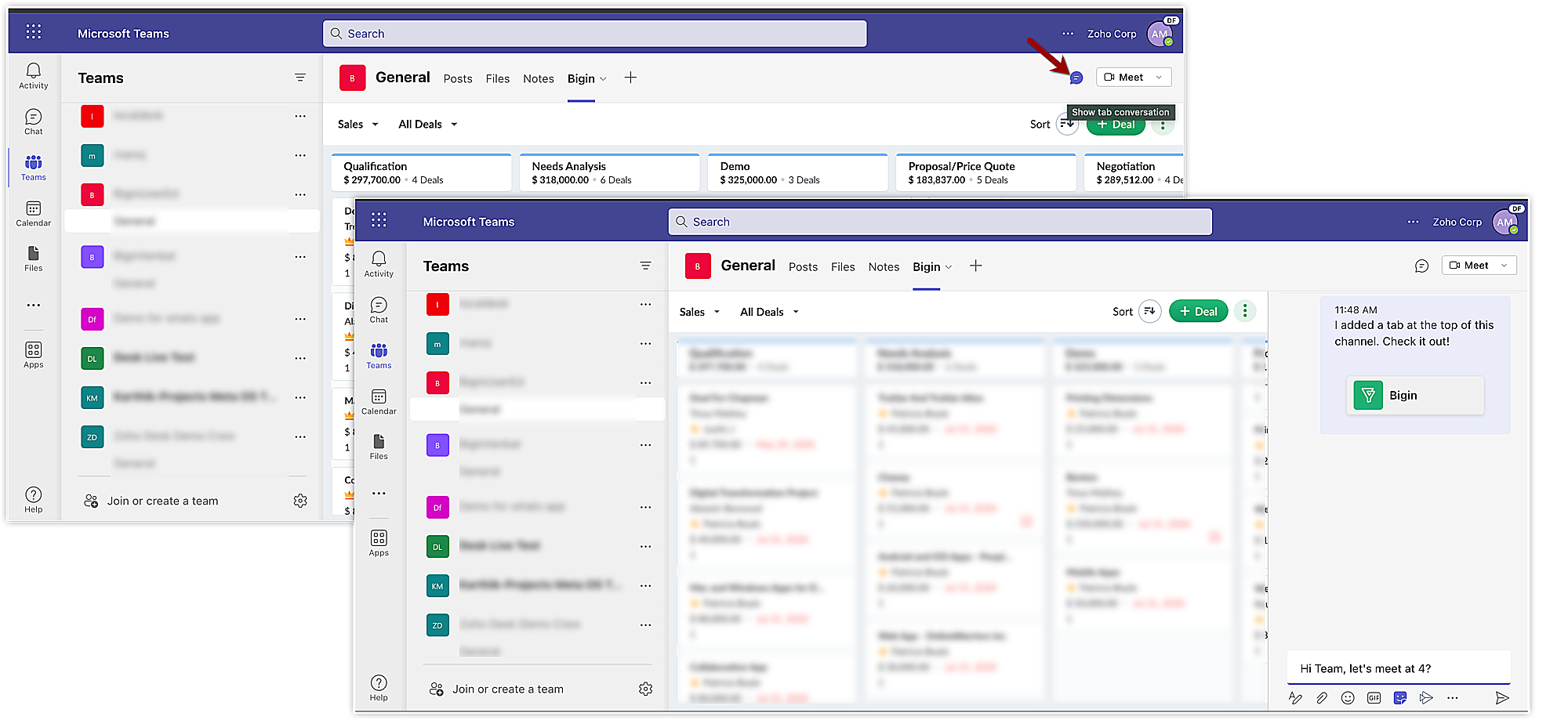Image resolution: width=1568 pixels, height=720 pixels.
Task: Open the Bigin card in the conversation
Action: point(1415,396)
